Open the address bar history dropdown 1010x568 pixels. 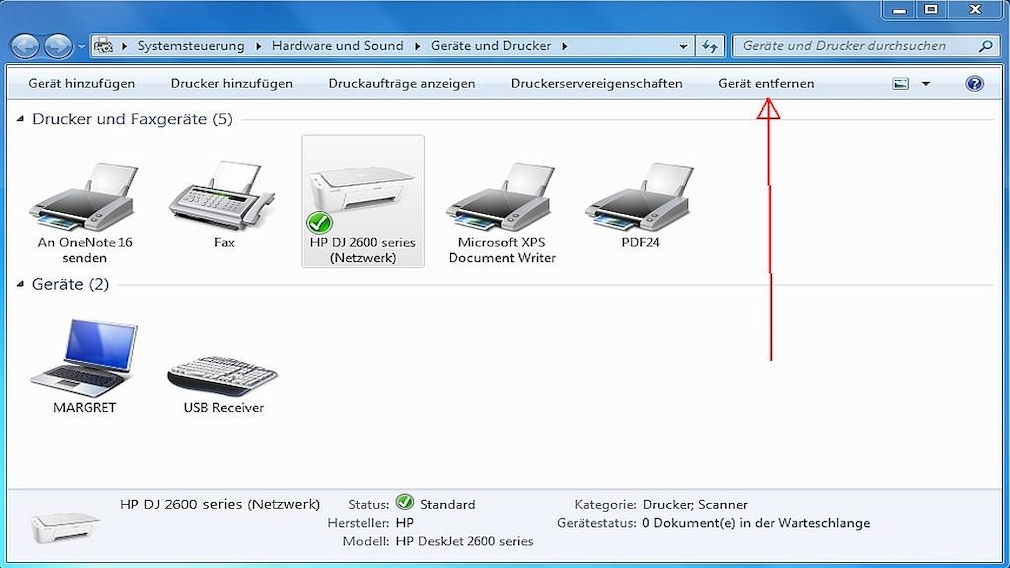pos(683,46)
